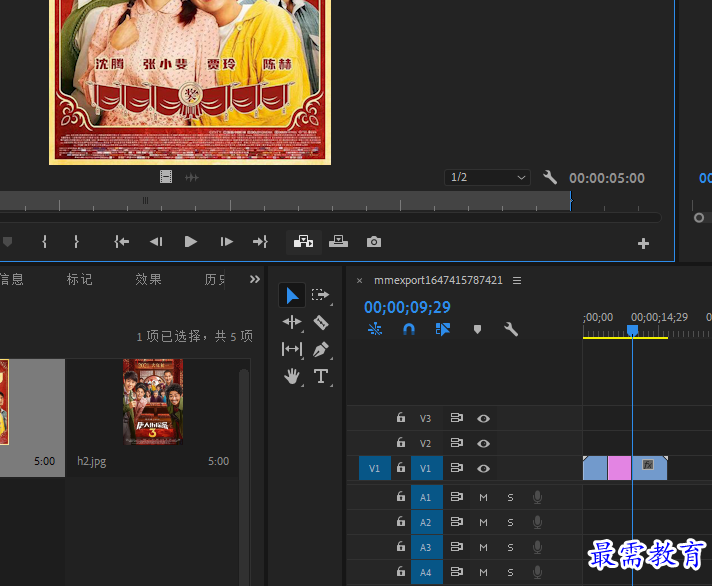Step forward one frame
712x586 pixels.
click(x=226, y=242)
